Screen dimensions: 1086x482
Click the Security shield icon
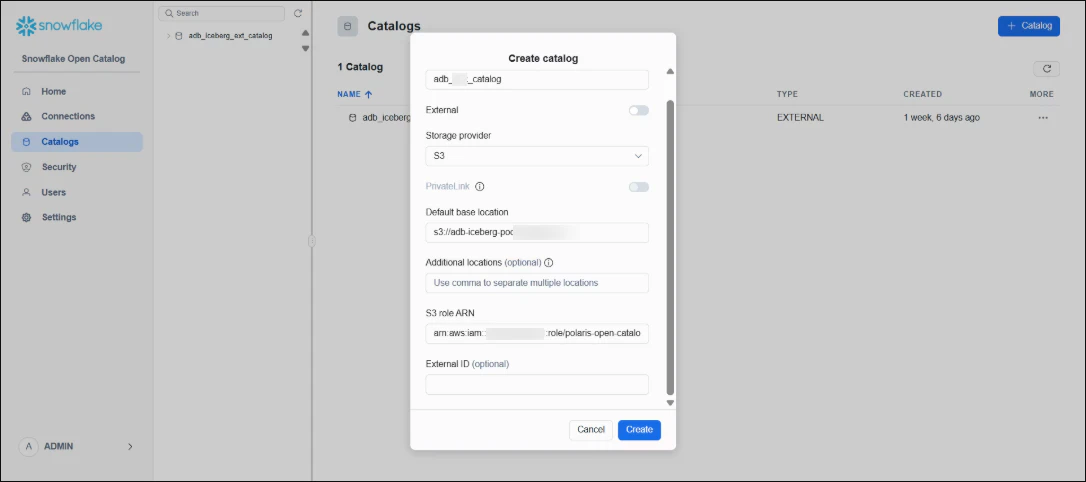point(26,167)
